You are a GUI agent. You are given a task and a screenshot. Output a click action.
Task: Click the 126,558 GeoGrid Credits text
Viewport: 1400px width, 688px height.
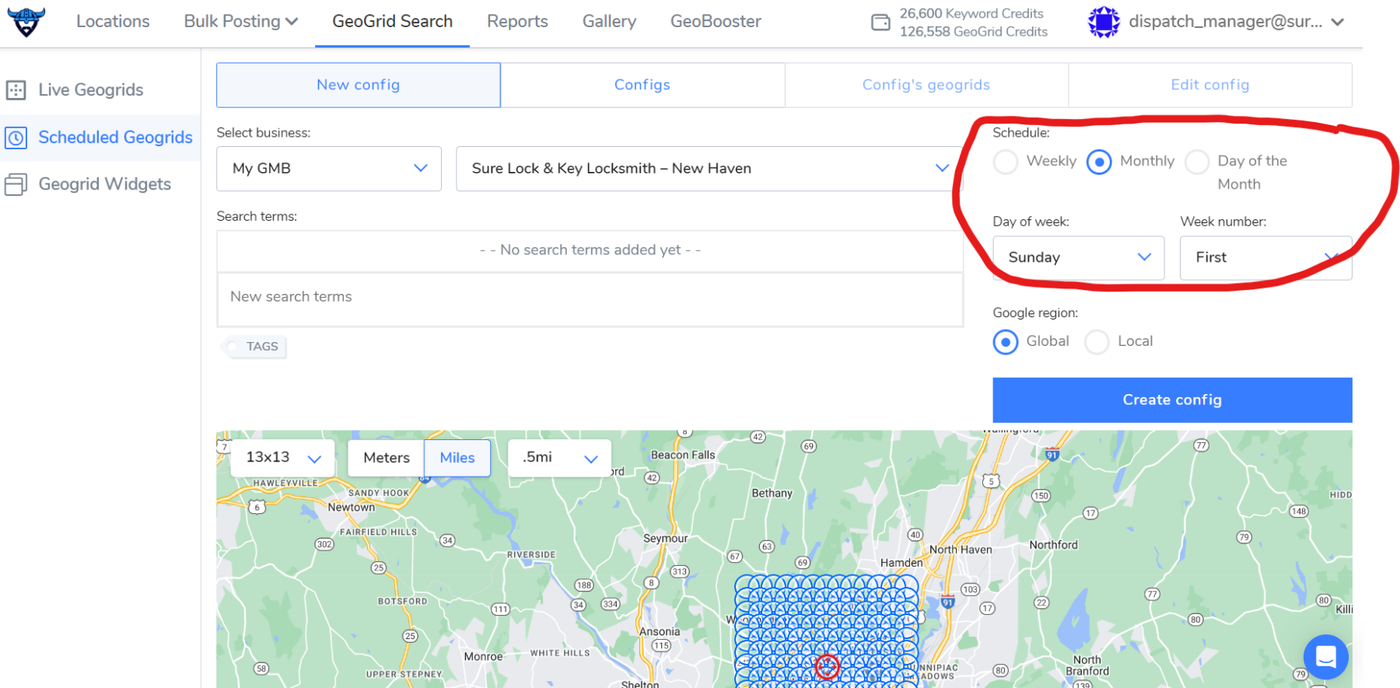[x=973, y=32]
